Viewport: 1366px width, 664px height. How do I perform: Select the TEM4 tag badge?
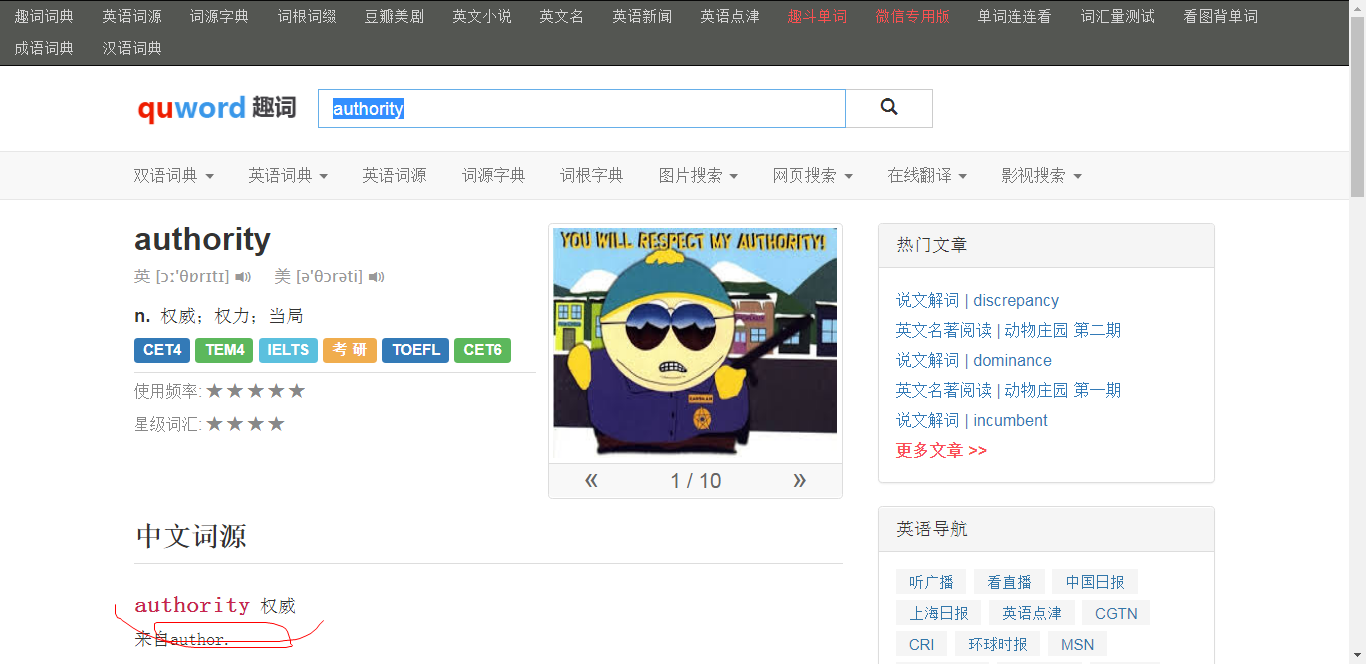coord(224,350)
